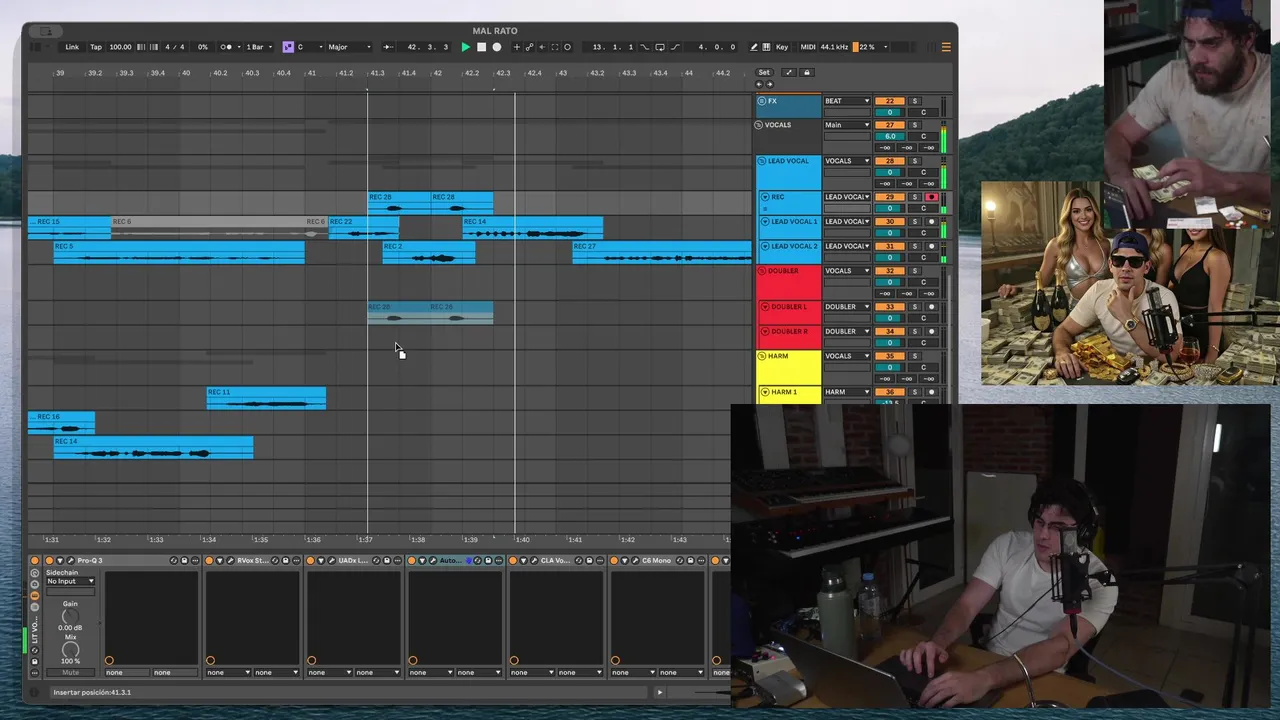The height and width of the screenshot is (720, 1280).
Task: Open the 1 Bar quantization dropdown
Action: coord(258,47)
